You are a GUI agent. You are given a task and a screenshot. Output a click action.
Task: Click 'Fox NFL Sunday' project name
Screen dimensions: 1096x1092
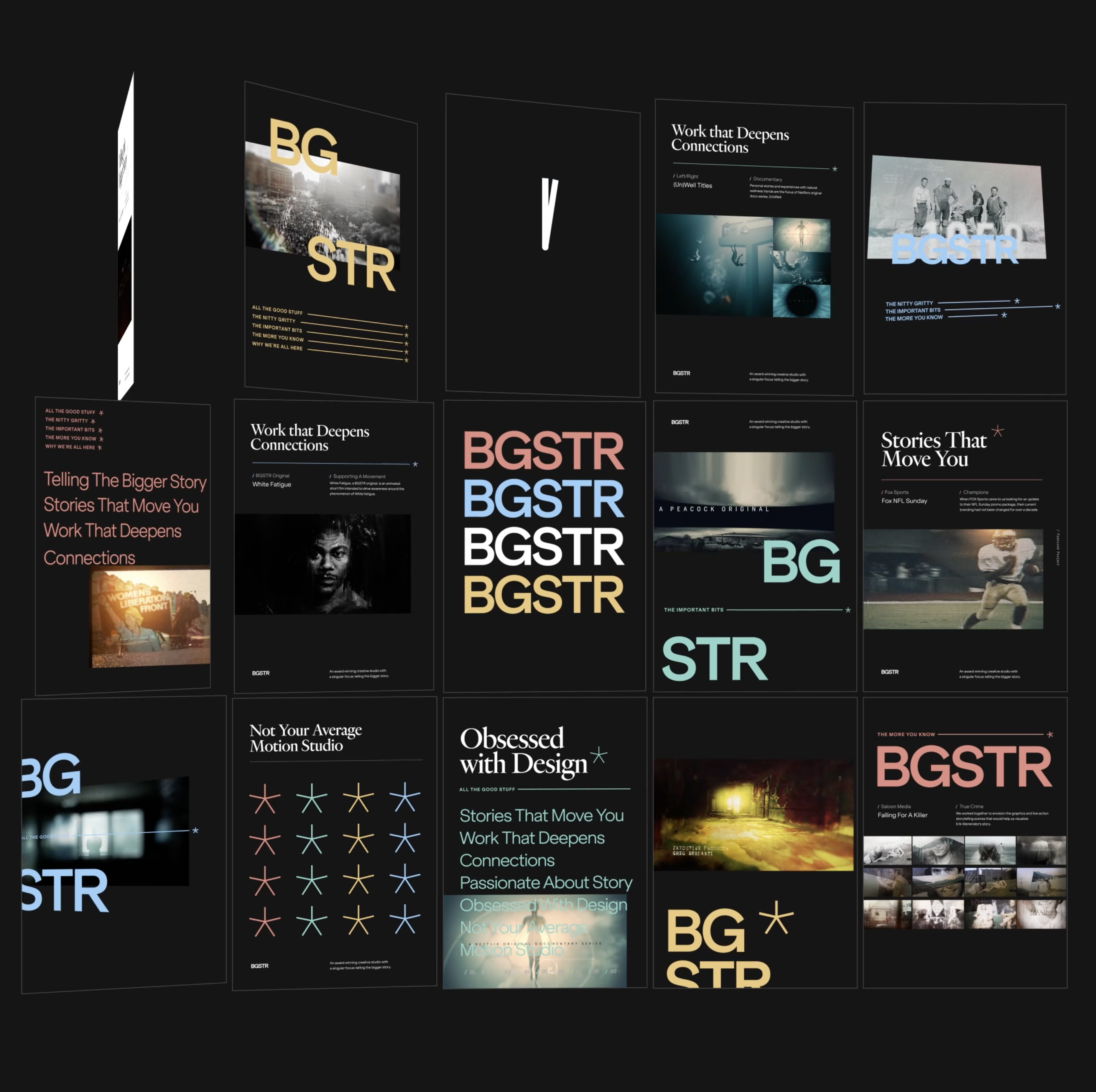tap(904, 501)
